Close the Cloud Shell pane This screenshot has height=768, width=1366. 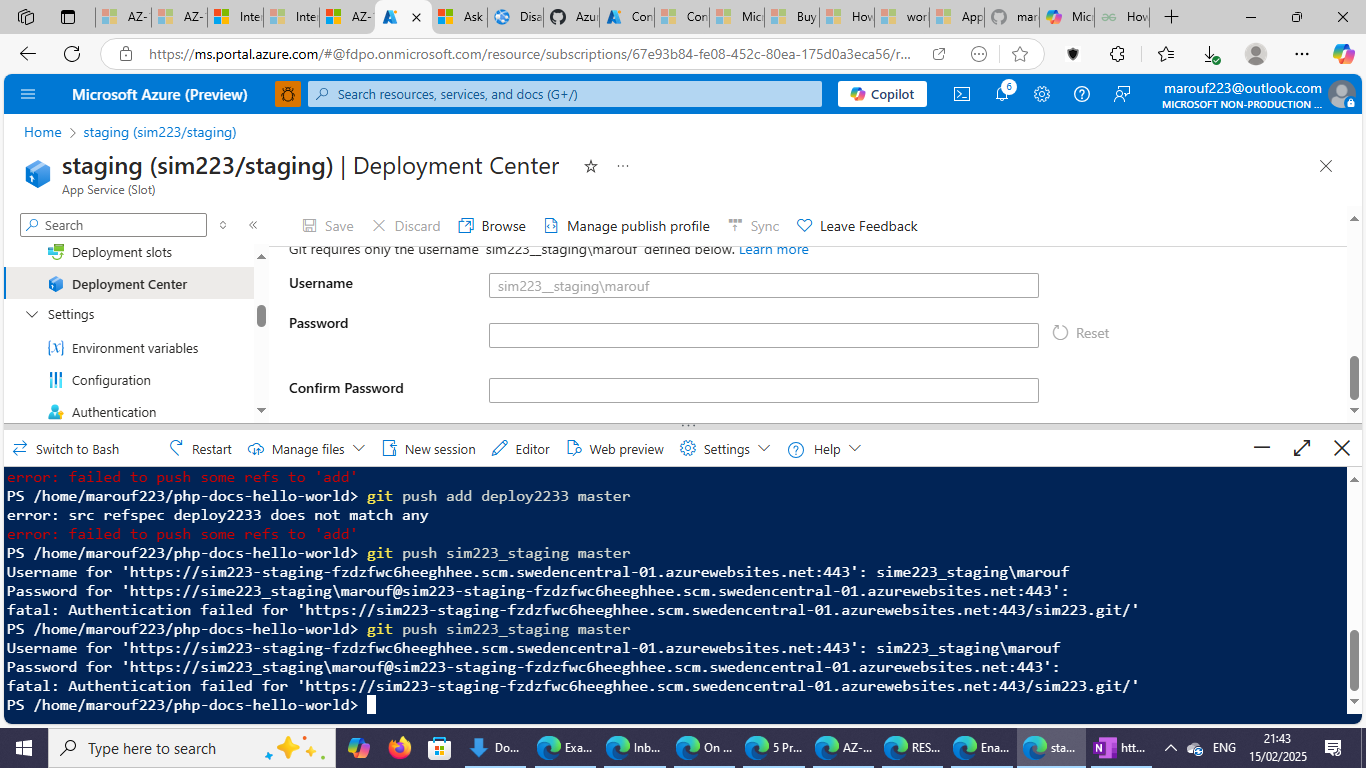point(1342,448)
